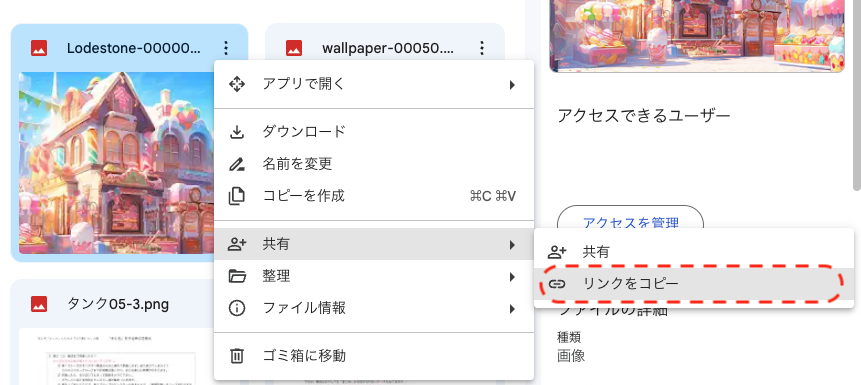Click the person-plus icon in the submenu

click(557, 252)
